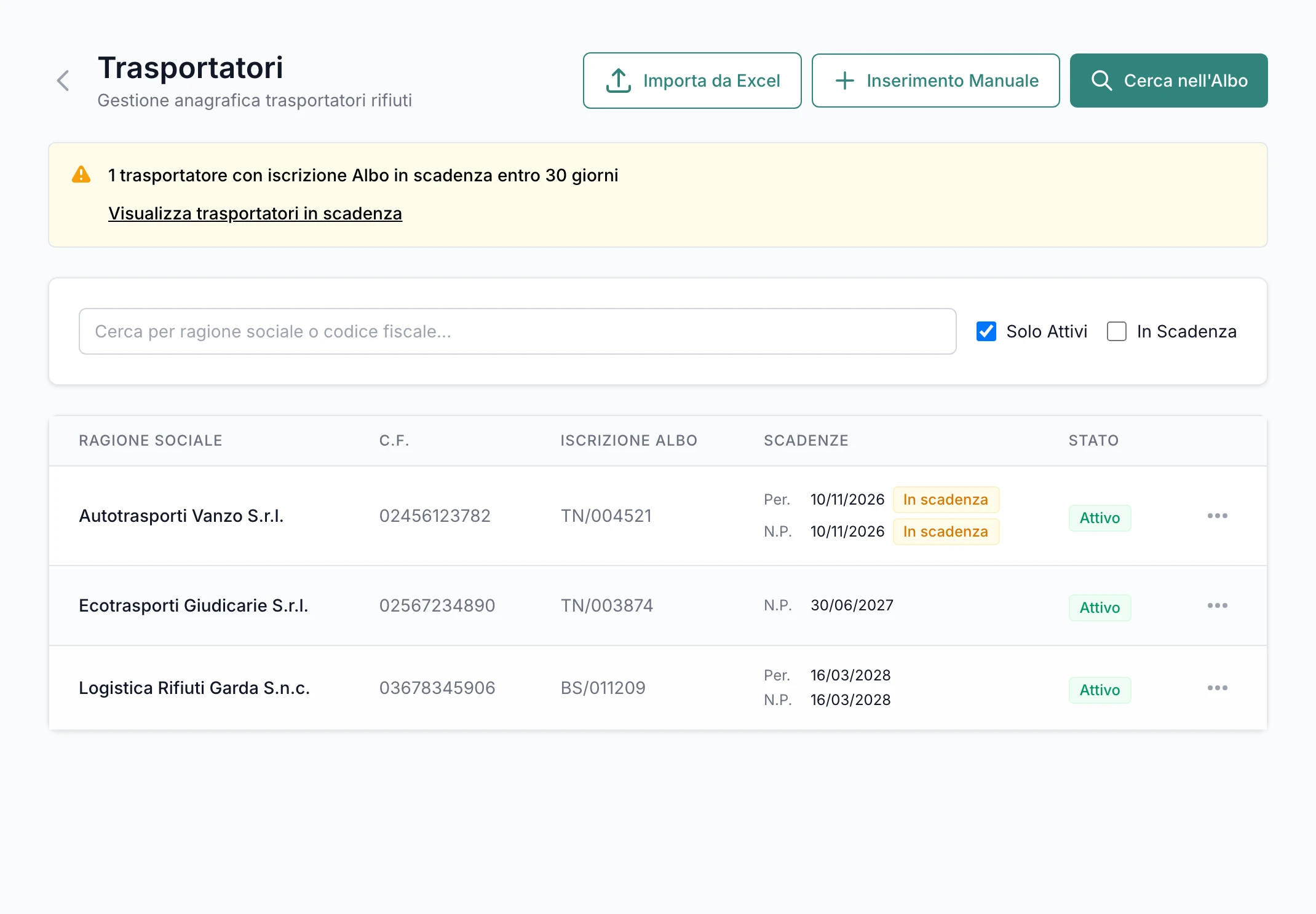Screen dimensions: 1316x914
Task: Open actions menu for Logistica Rifiuti Garda
Action: [x=1217, y=688]
